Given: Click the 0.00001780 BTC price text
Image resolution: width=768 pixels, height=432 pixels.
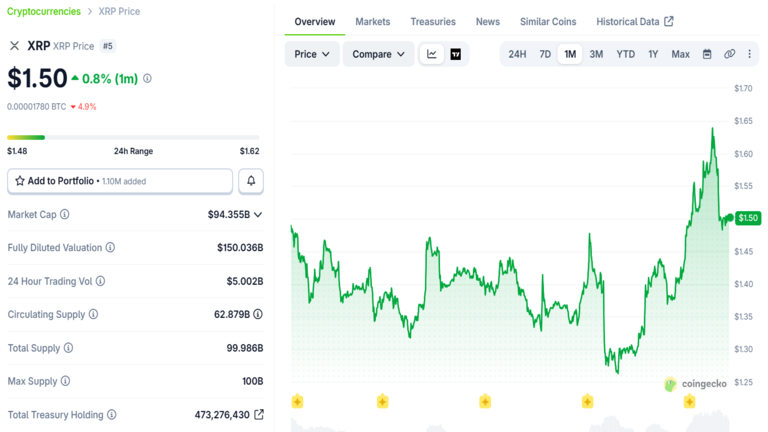Looking at the screenshot, I should [37, 107].
